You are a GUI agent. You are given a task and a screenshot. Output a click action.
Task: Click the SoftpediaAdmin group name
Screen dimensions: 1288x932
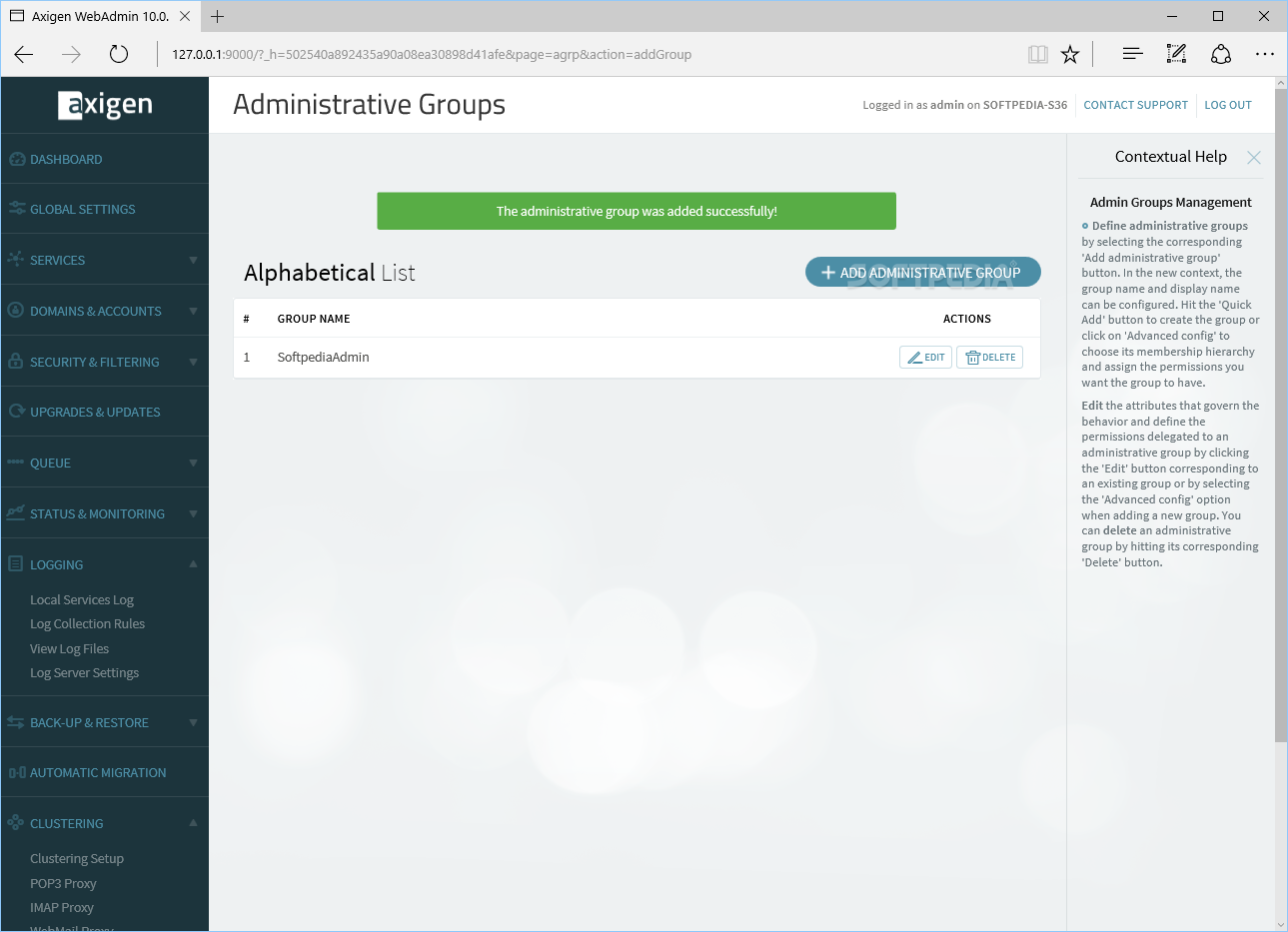point(323,357)
